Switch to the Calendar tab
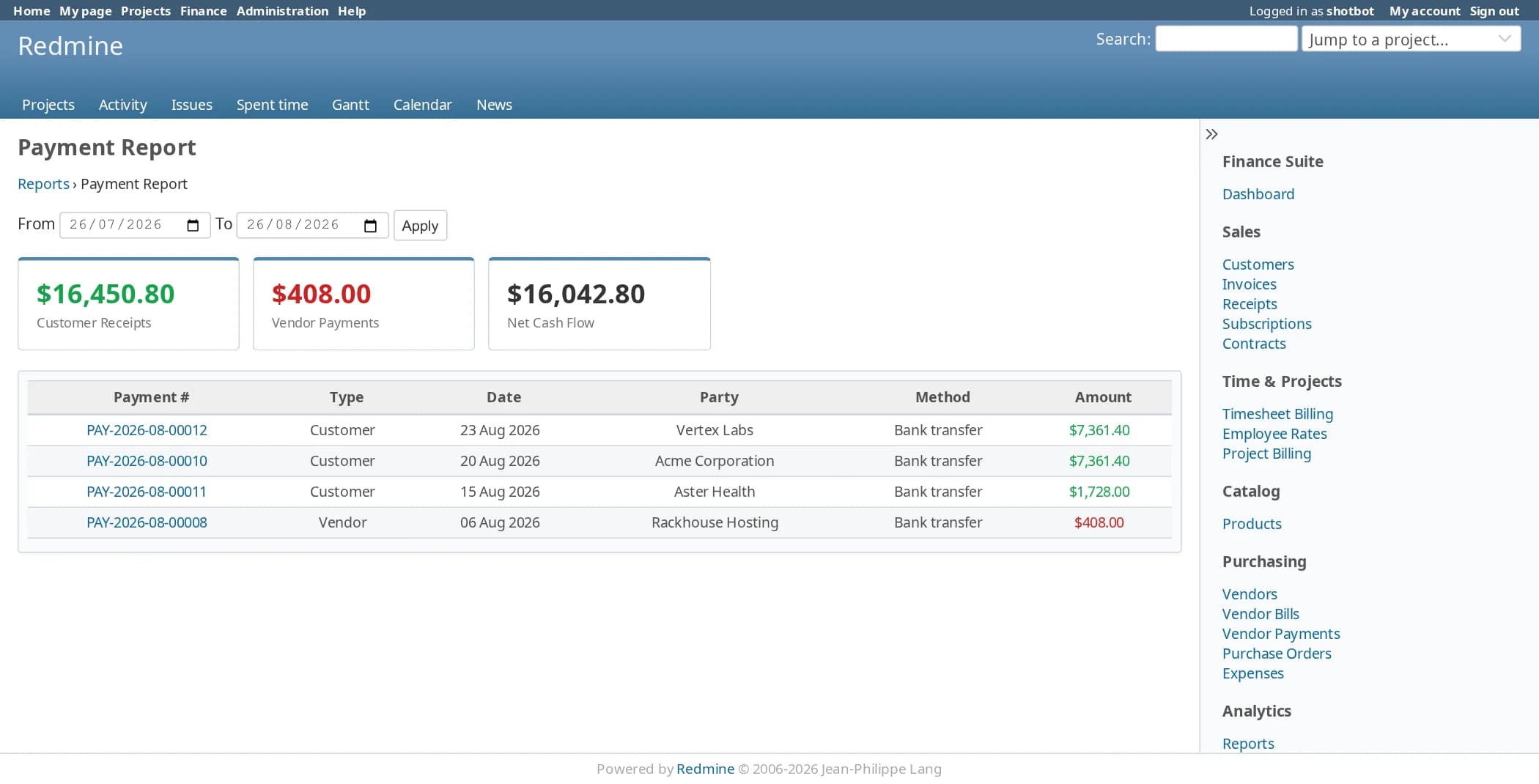Image resolution: width=1539 pixels, height=784 pixels. [x=422, y=105]
